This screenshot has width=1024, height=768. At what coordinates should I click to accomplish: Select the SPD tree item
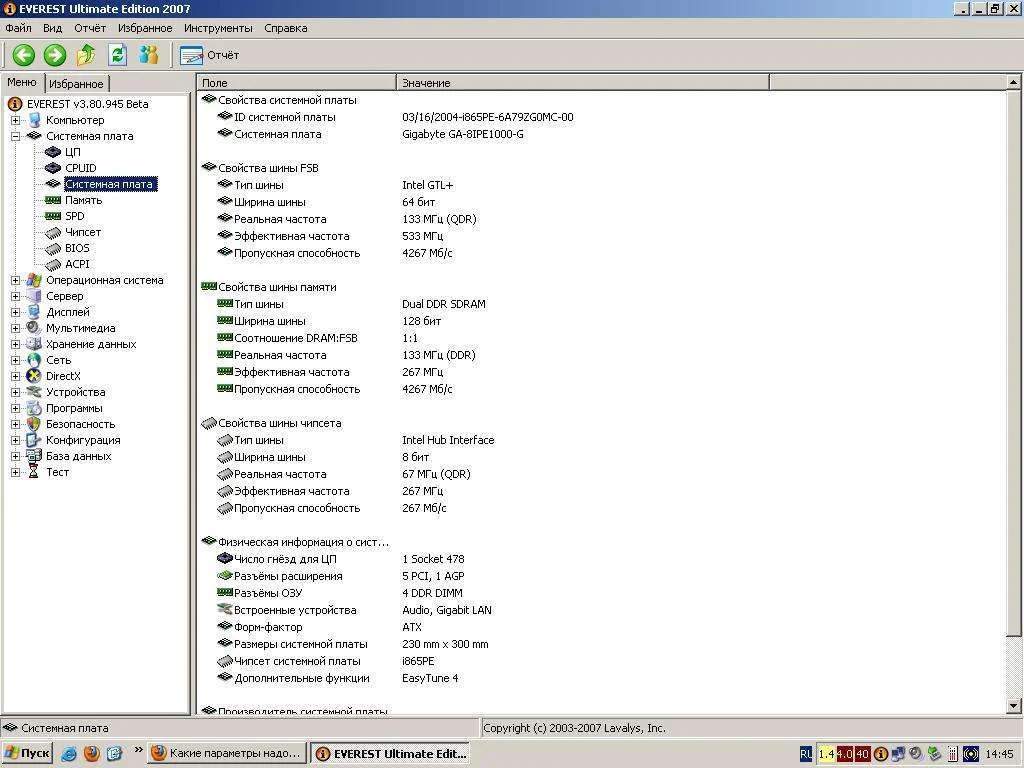coord(74,216)
